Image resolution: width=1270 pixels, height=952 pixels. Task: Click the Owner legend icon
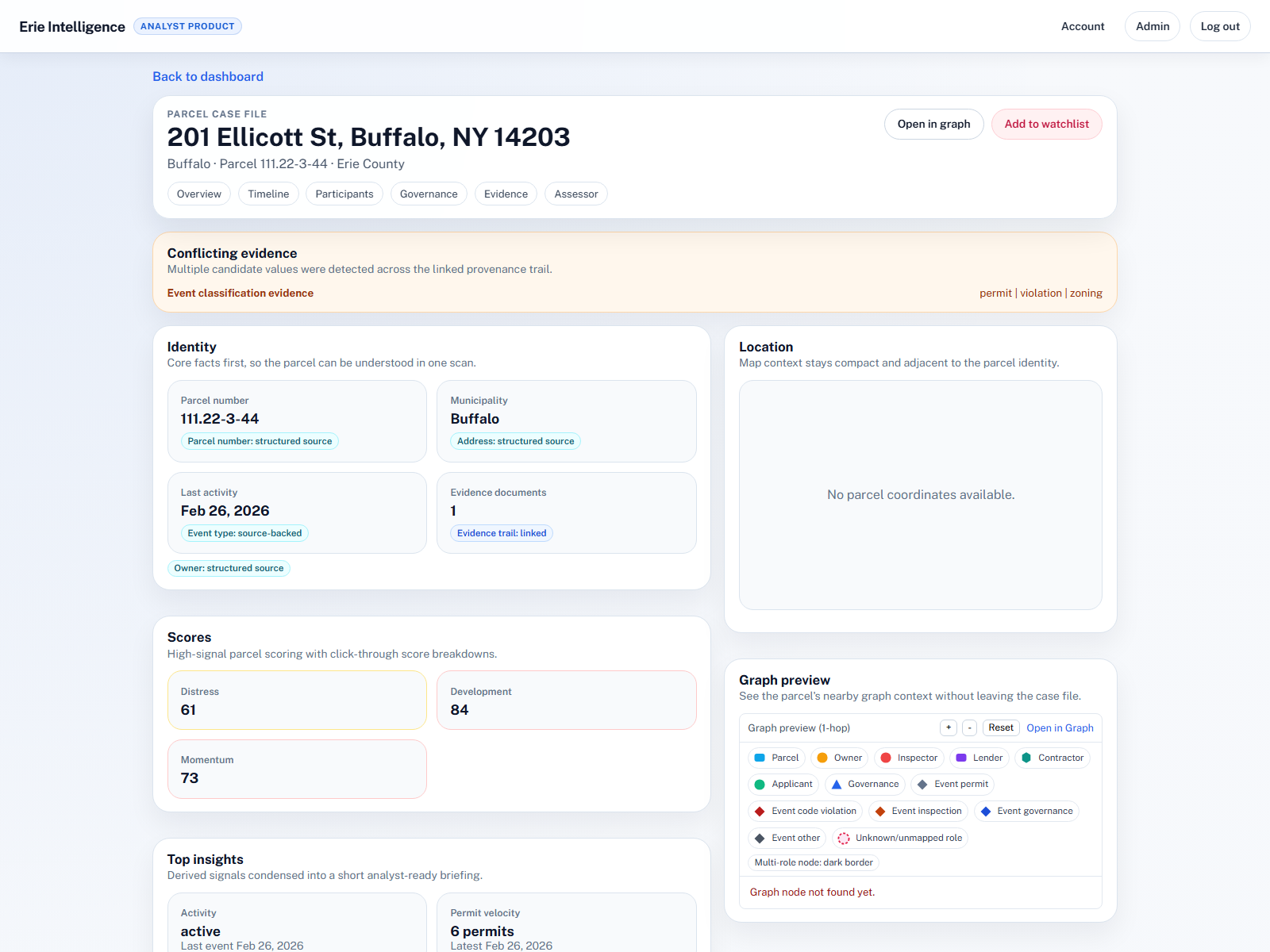[824, 758]
